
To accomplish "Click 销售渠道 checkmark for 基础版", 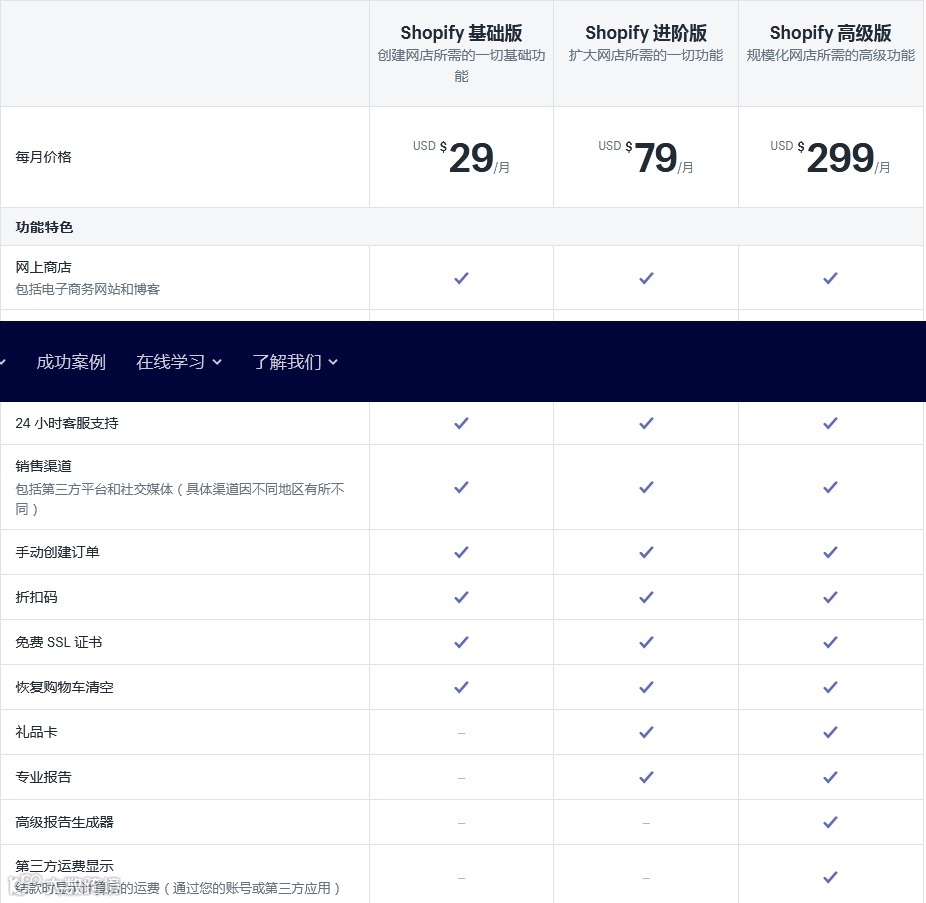I will [x=461, y=487].
